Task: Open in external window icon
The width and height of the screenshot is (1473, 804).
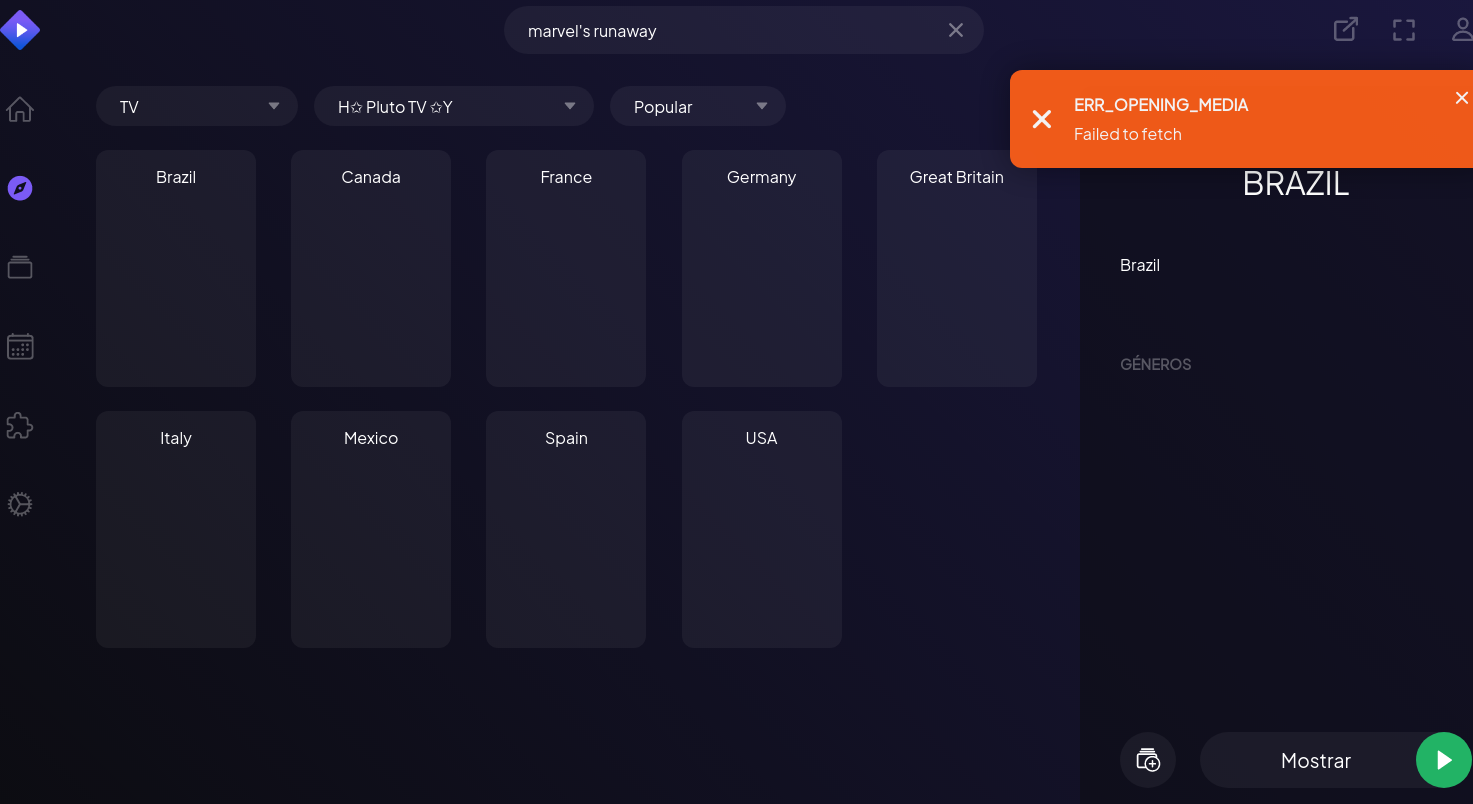Action: 1346,30
